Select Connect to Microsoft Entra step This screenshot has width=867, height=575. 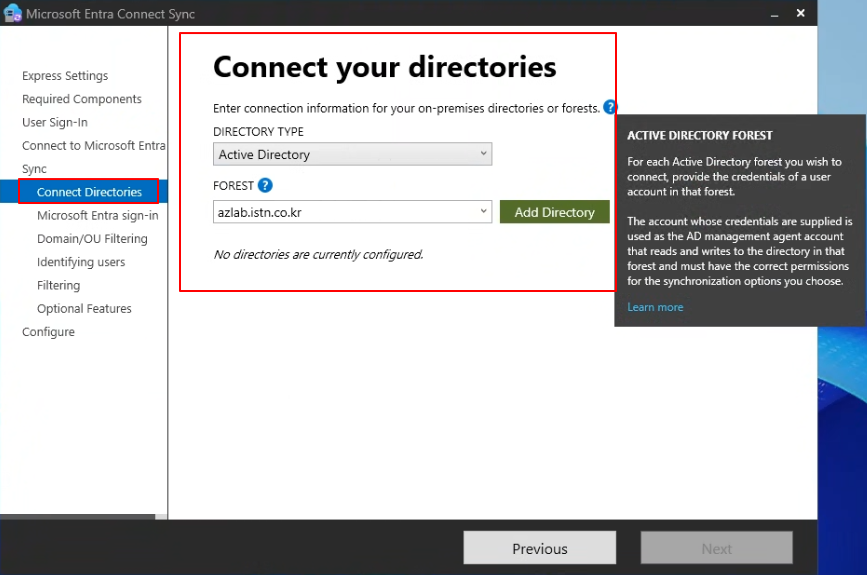coord(93,145)
